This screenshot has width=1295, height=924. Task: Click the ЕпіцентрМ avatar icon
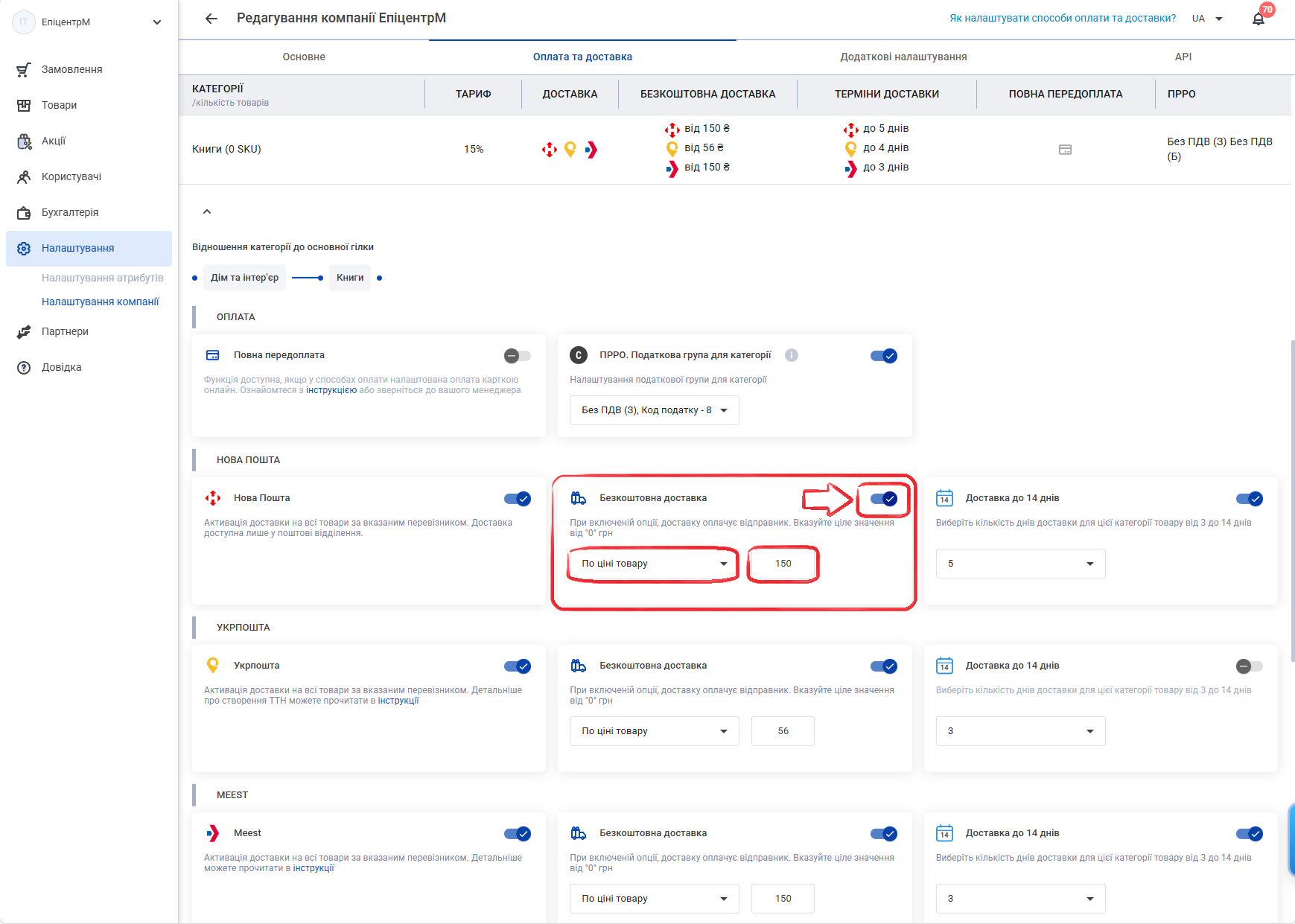point(24,22)
